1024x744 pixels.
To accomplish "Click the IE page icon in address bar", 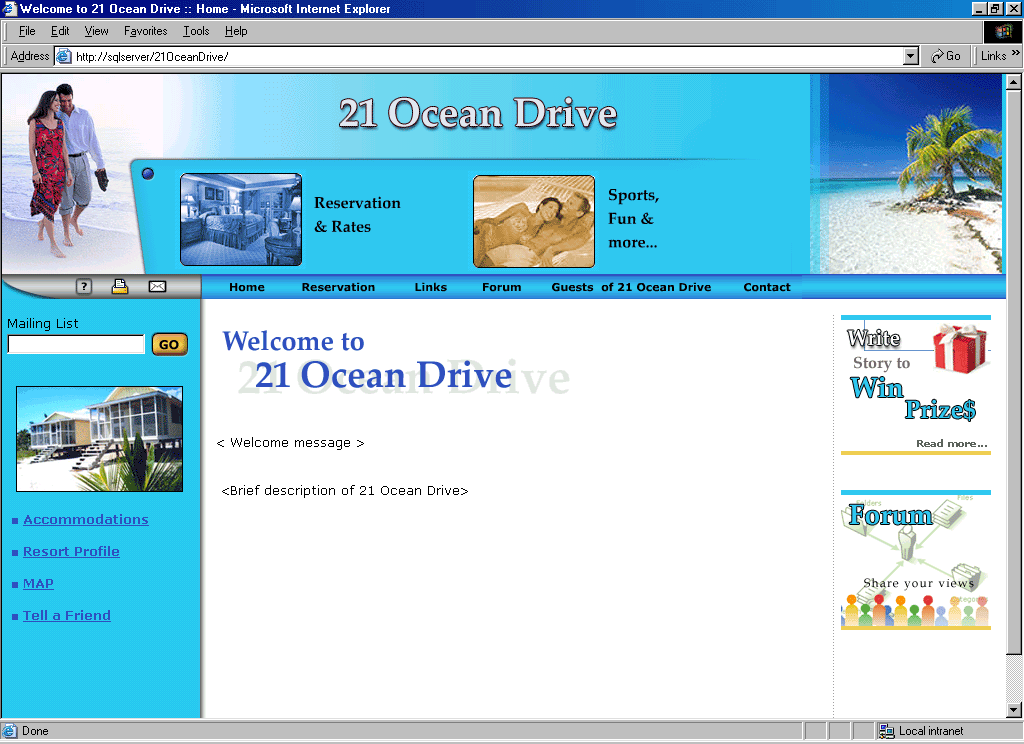I will [x=63, y=56].
